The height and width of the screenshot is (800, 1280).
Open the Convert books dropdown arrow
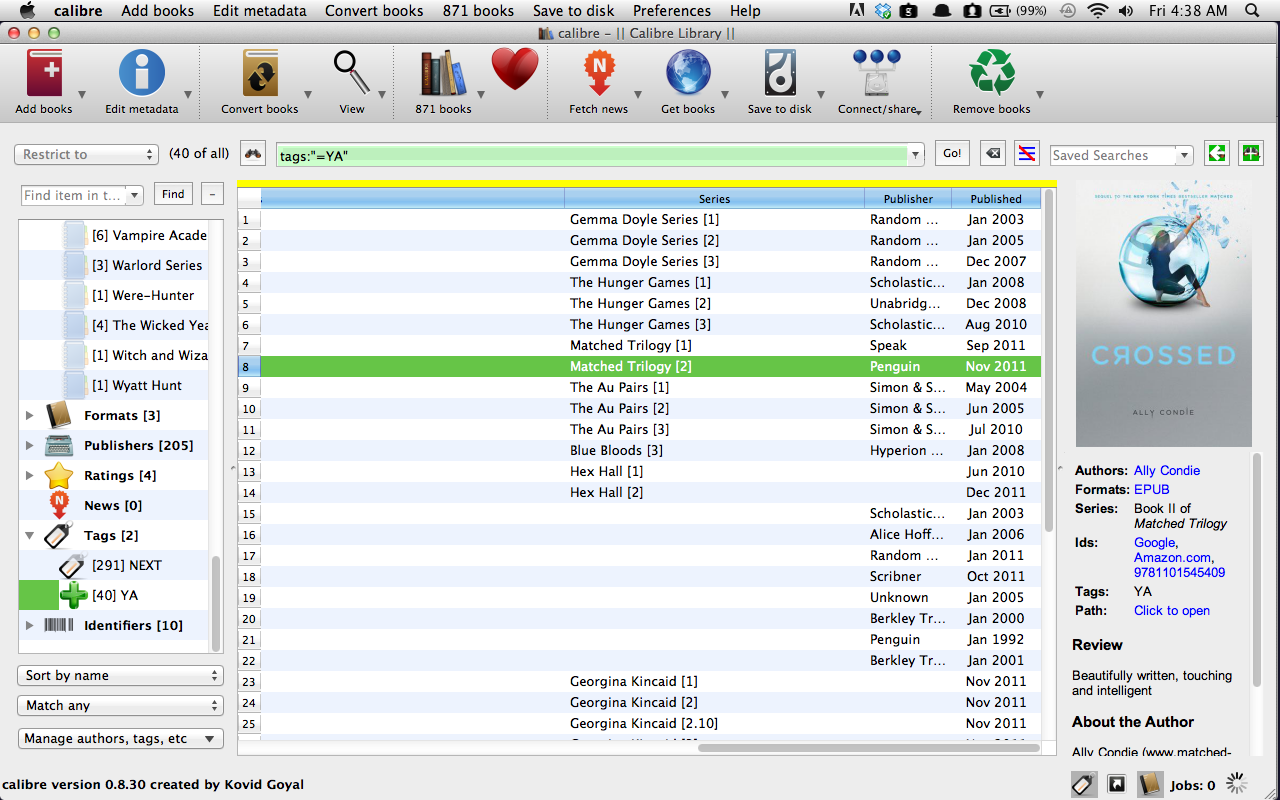click(307, 96)
